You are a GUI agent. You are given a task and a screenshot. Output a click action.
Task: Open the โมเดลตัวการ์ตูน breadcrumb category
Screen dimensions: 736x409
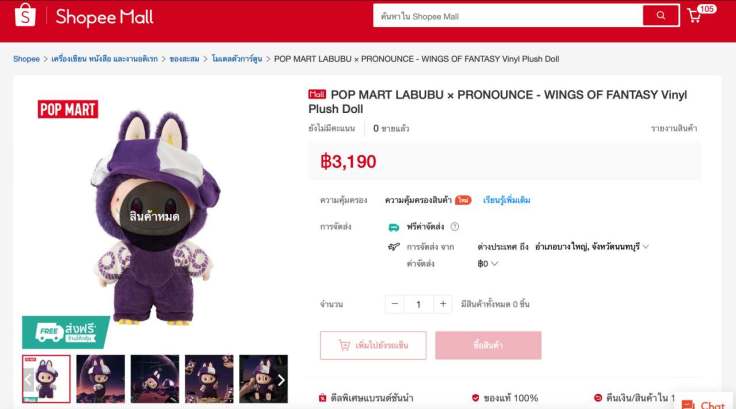pos(237,59)
